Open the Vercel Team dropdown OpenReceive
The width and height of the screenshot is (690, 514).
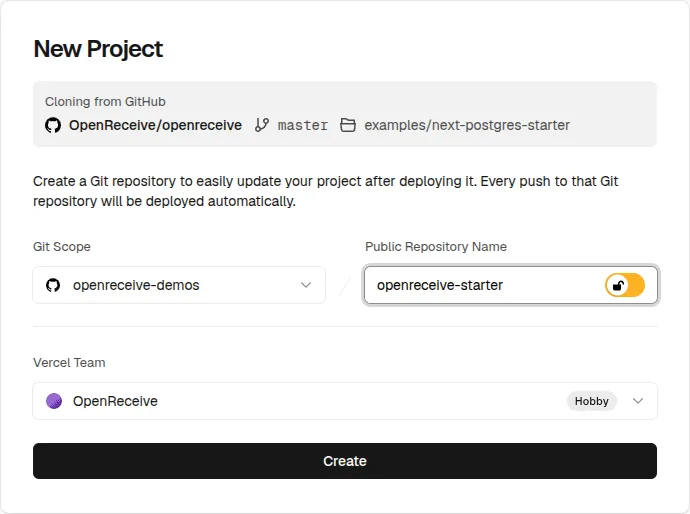pos(345,401)
